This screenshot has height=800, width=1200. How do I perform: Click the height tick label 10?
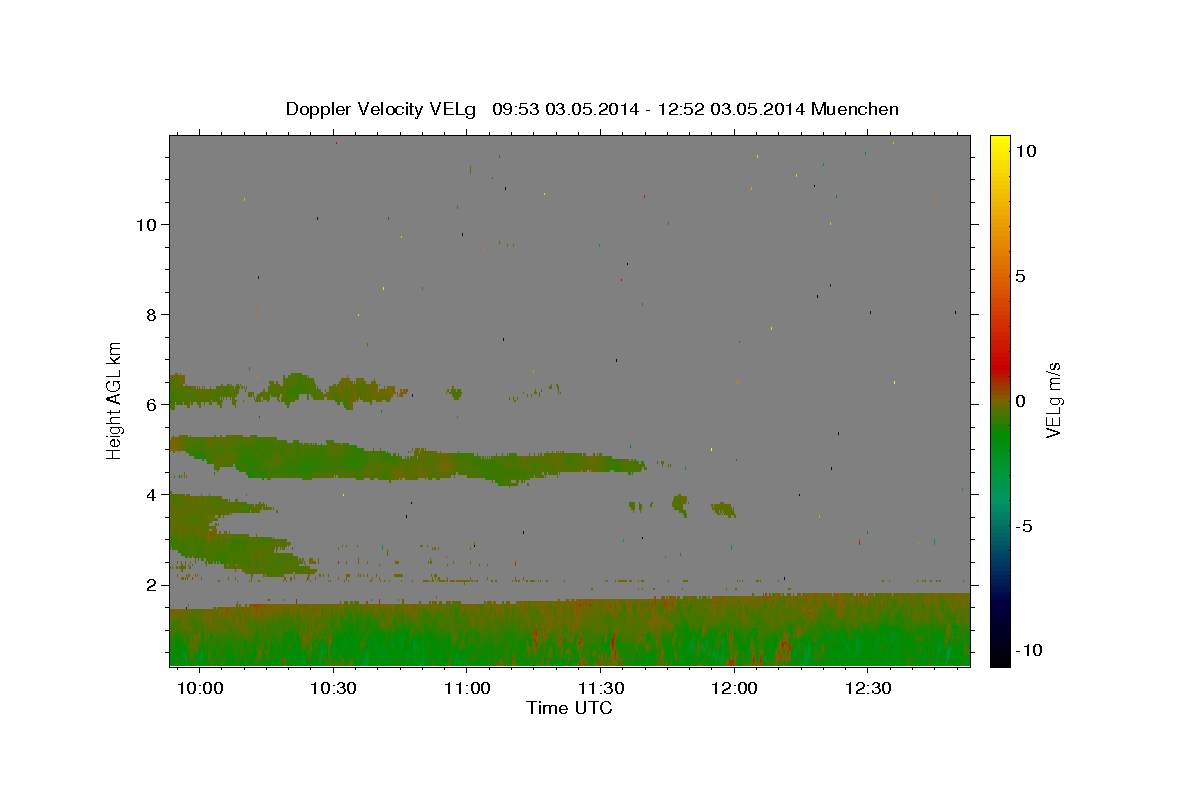(148, 225)
